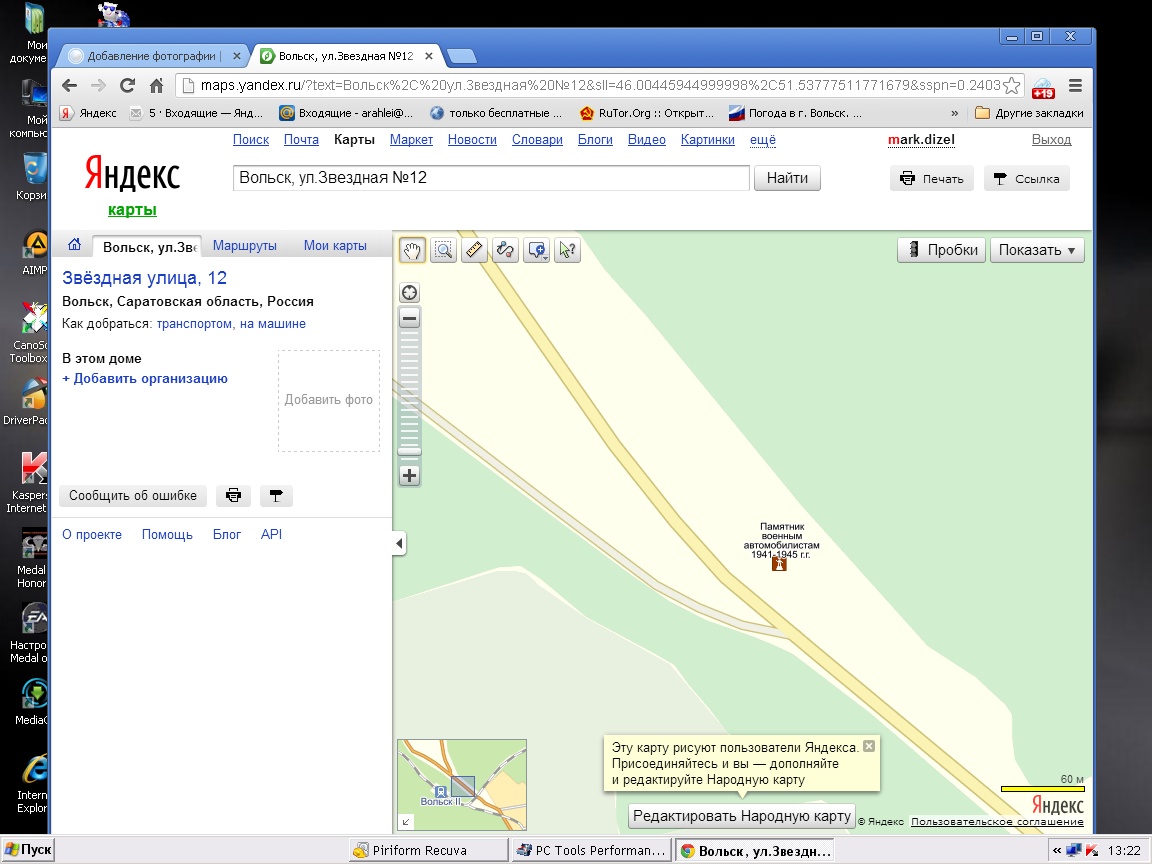Zoom out with the minus button
This screenshot has height=864, width=1152.
pyautogui.click(x=409, y=318)
